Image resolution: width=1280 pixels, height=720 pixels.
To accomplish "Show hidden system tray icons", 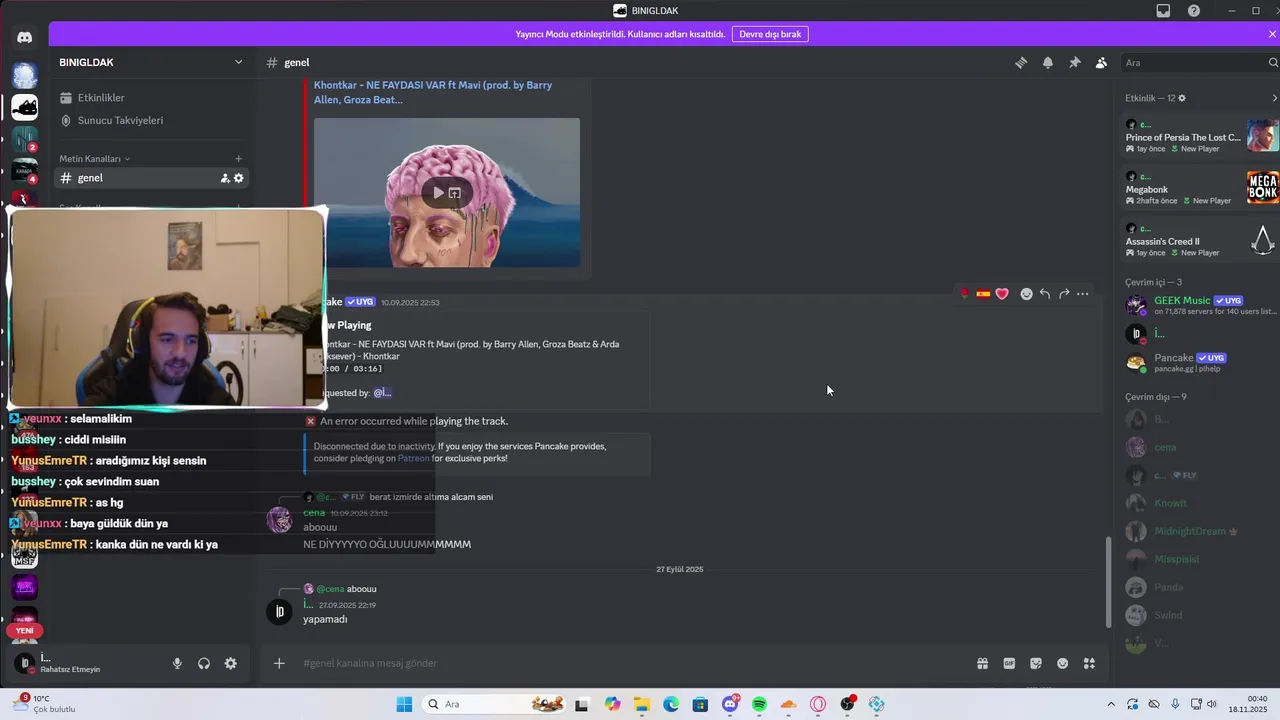I will 1111,704.
